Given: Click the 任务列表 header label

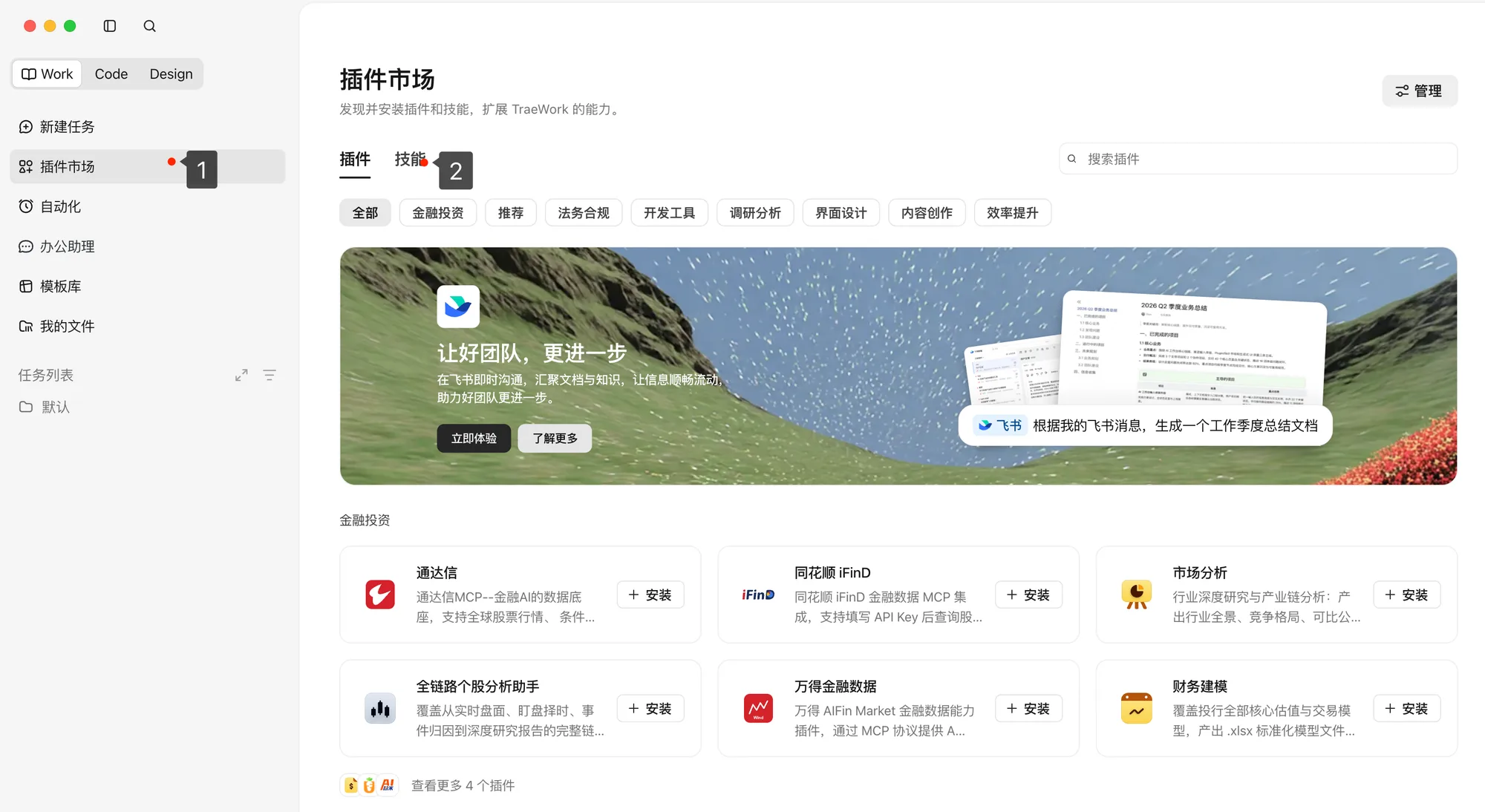Looking at the screenshot, I should [x=46, y=376].
